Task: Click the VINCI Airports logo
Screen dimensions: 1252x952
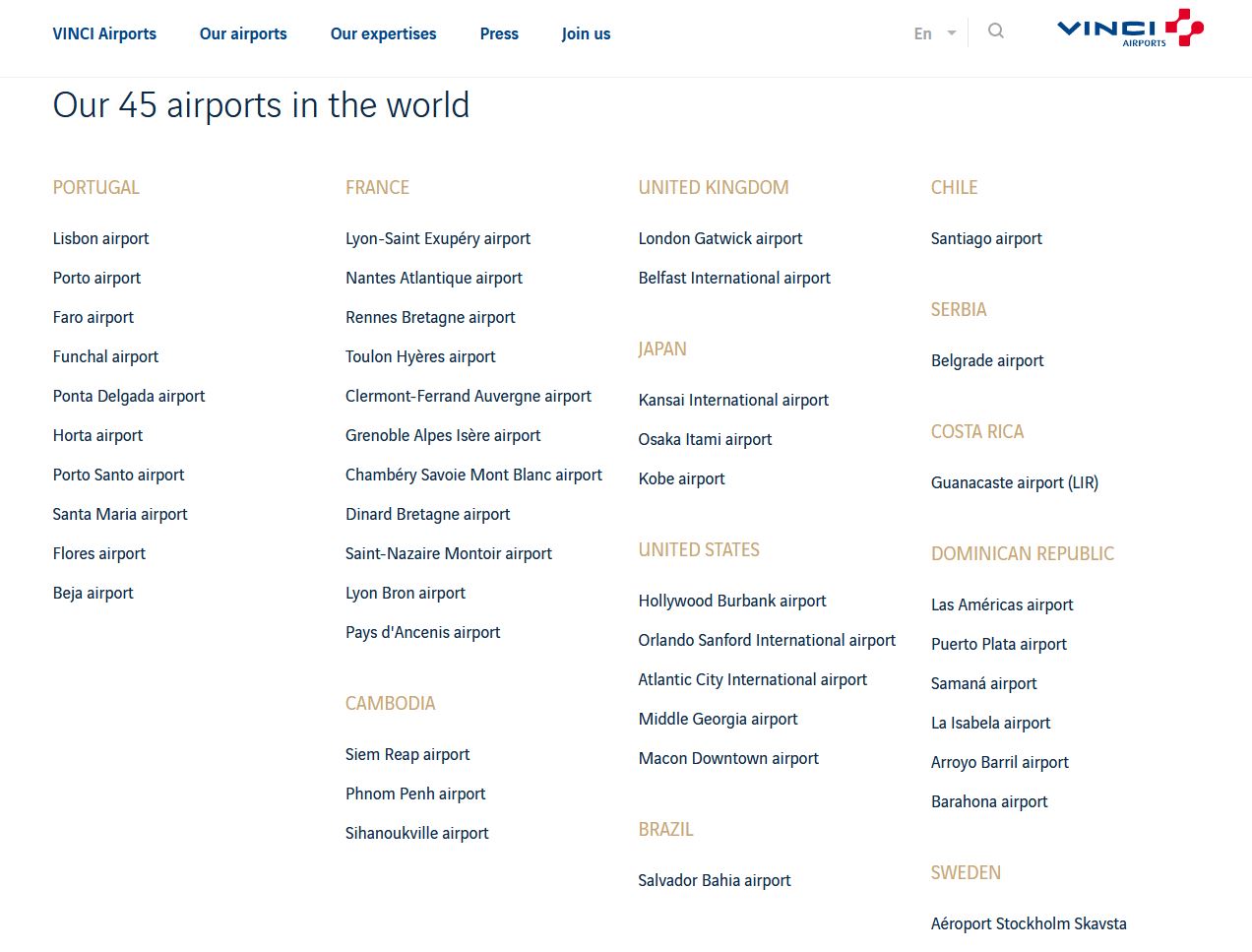Action: click(1130, 28)
